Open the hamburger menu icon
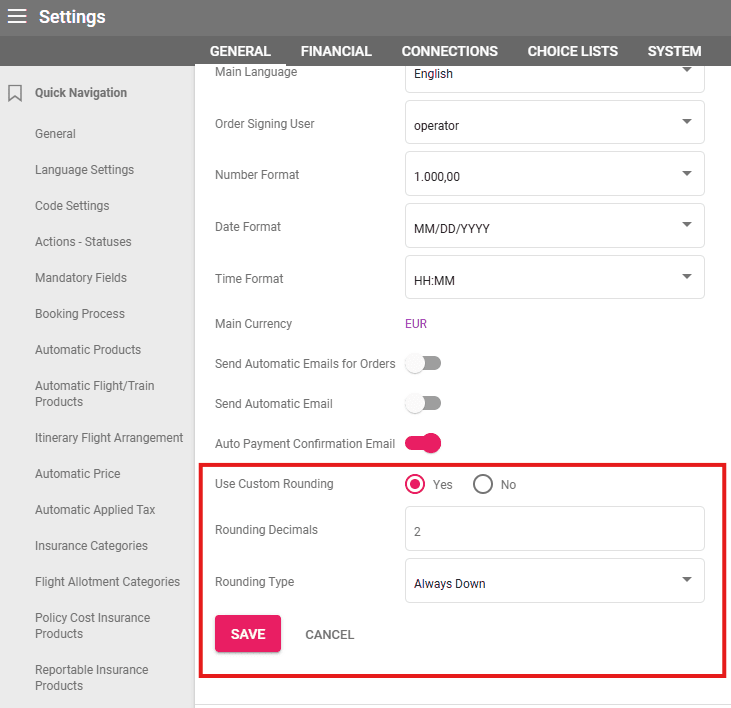731x708 pixels. click(x=17, y=17)
